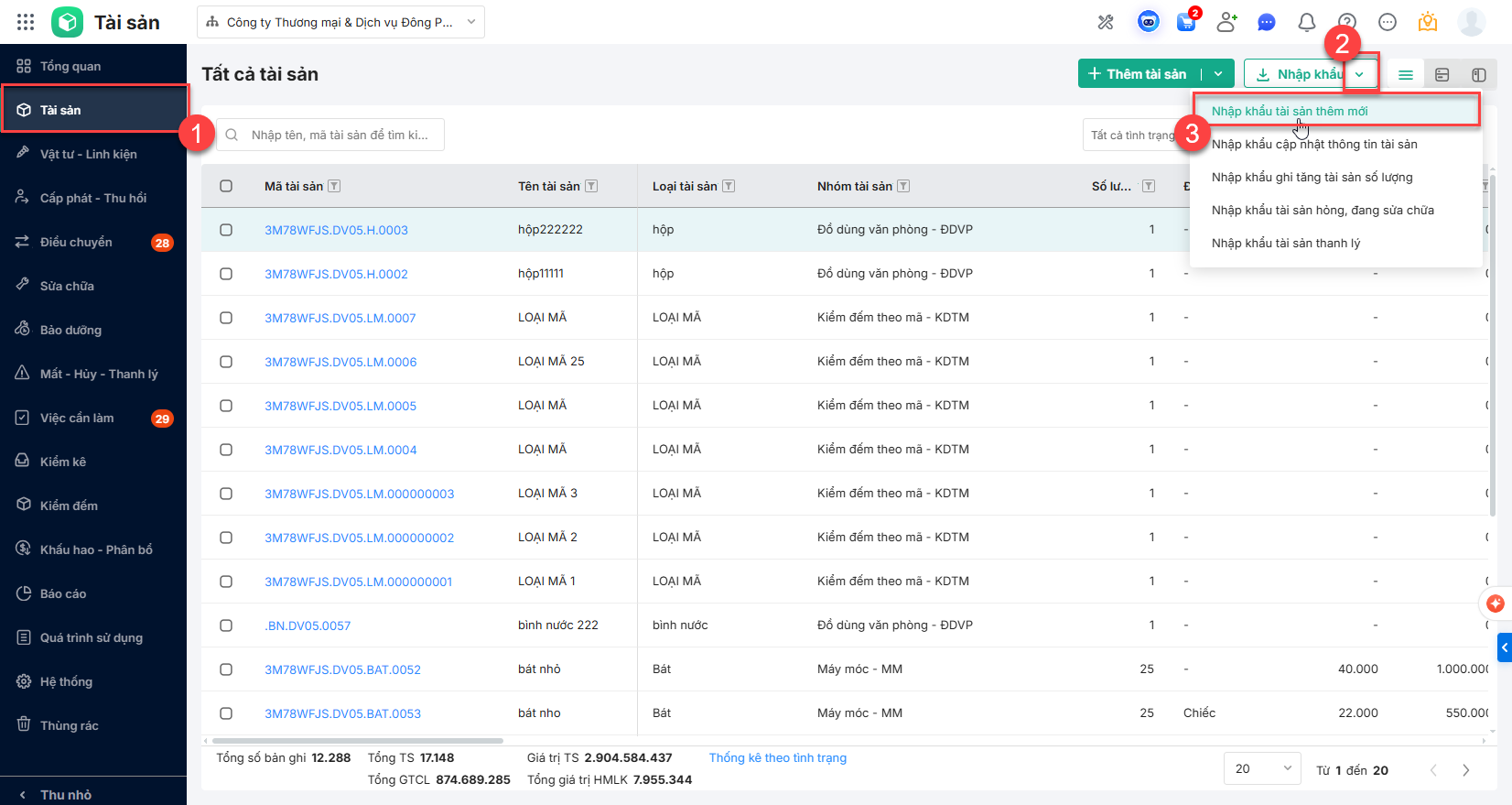Switch to list view layout icon
This screenshot has height=805, width=1512.
[1406, 75]
